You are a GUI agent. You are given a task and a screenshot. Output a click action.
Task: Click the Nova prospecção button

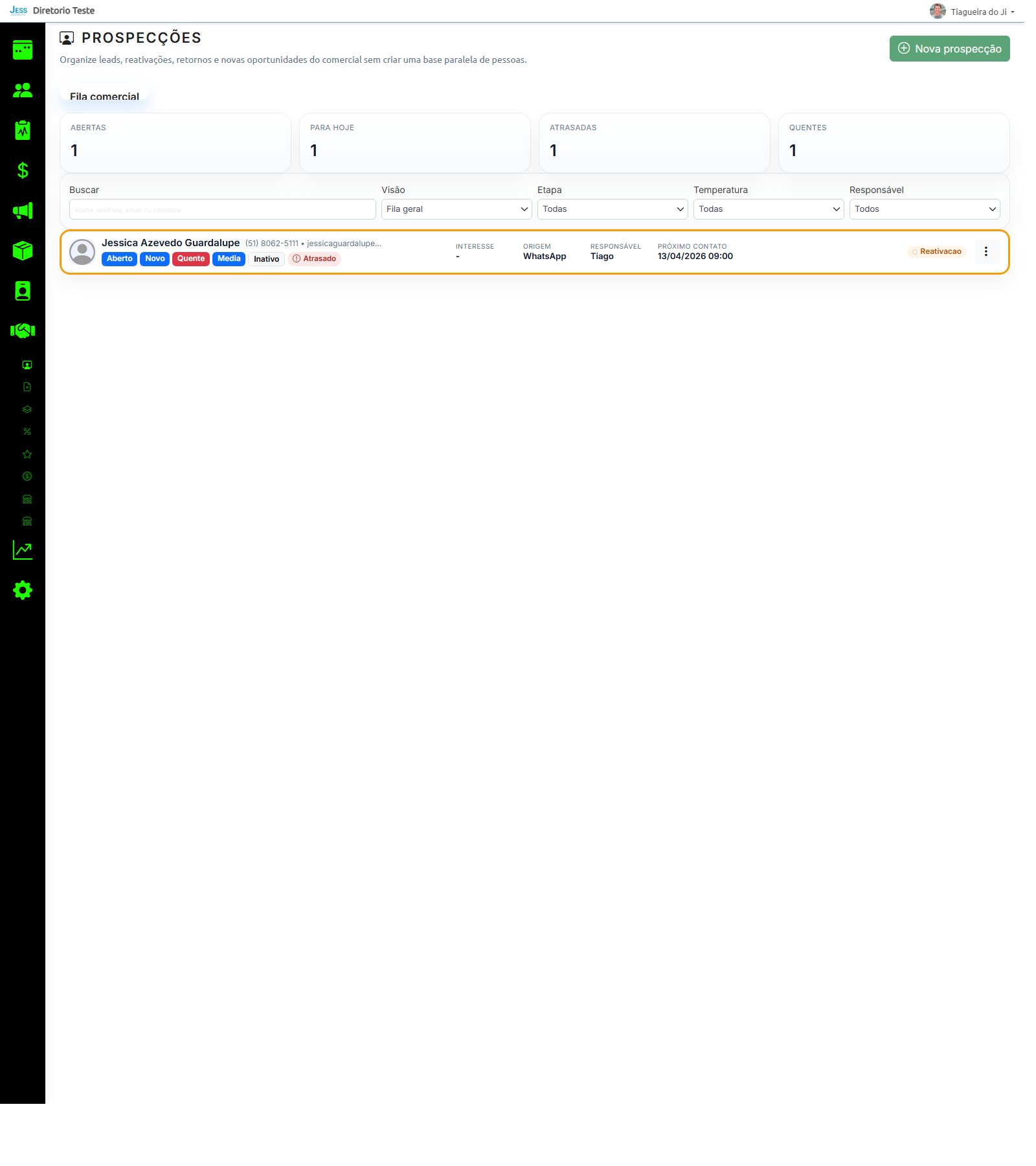coord(949,49)
